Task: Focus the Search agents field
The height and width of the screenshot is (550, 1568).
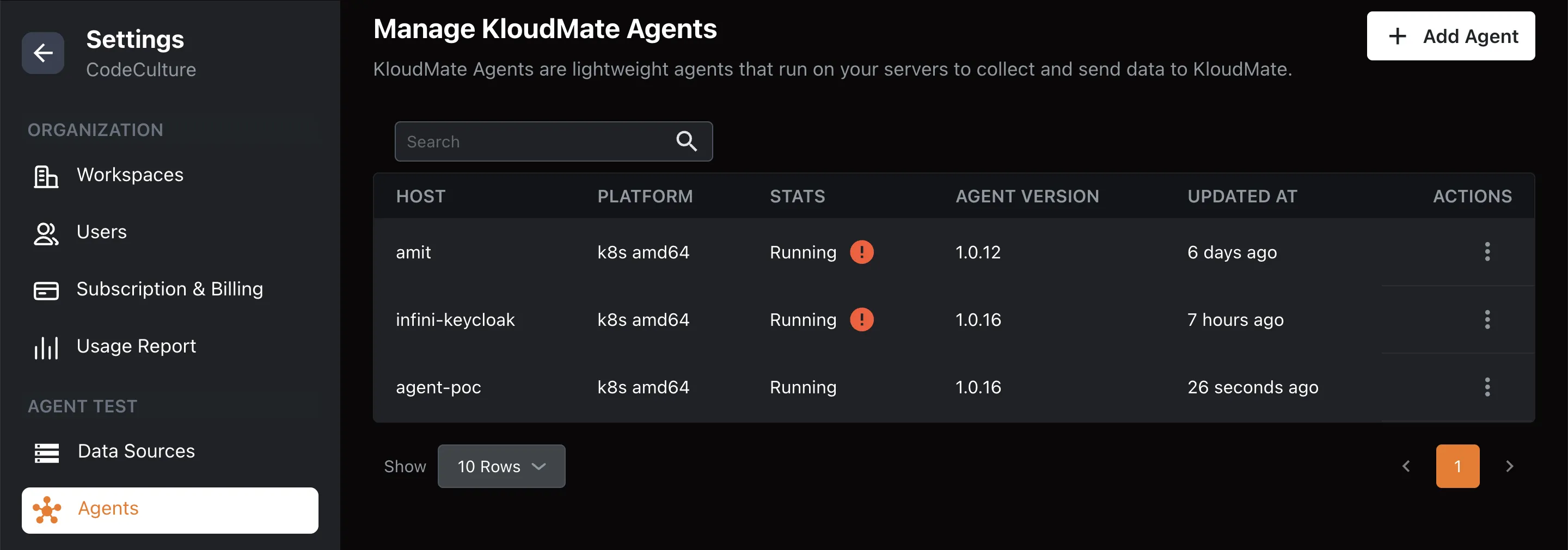Action: pos(553,141)
